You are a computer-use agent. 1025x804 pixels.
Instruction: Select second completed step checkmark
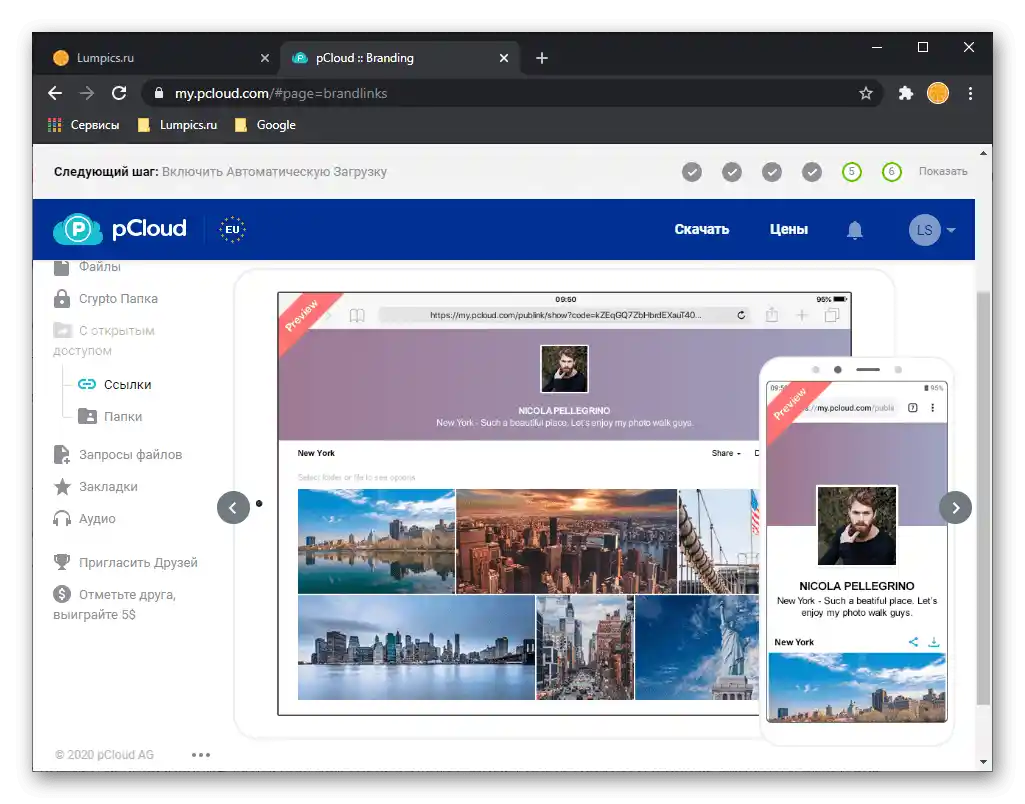click(x=731, y=172)
